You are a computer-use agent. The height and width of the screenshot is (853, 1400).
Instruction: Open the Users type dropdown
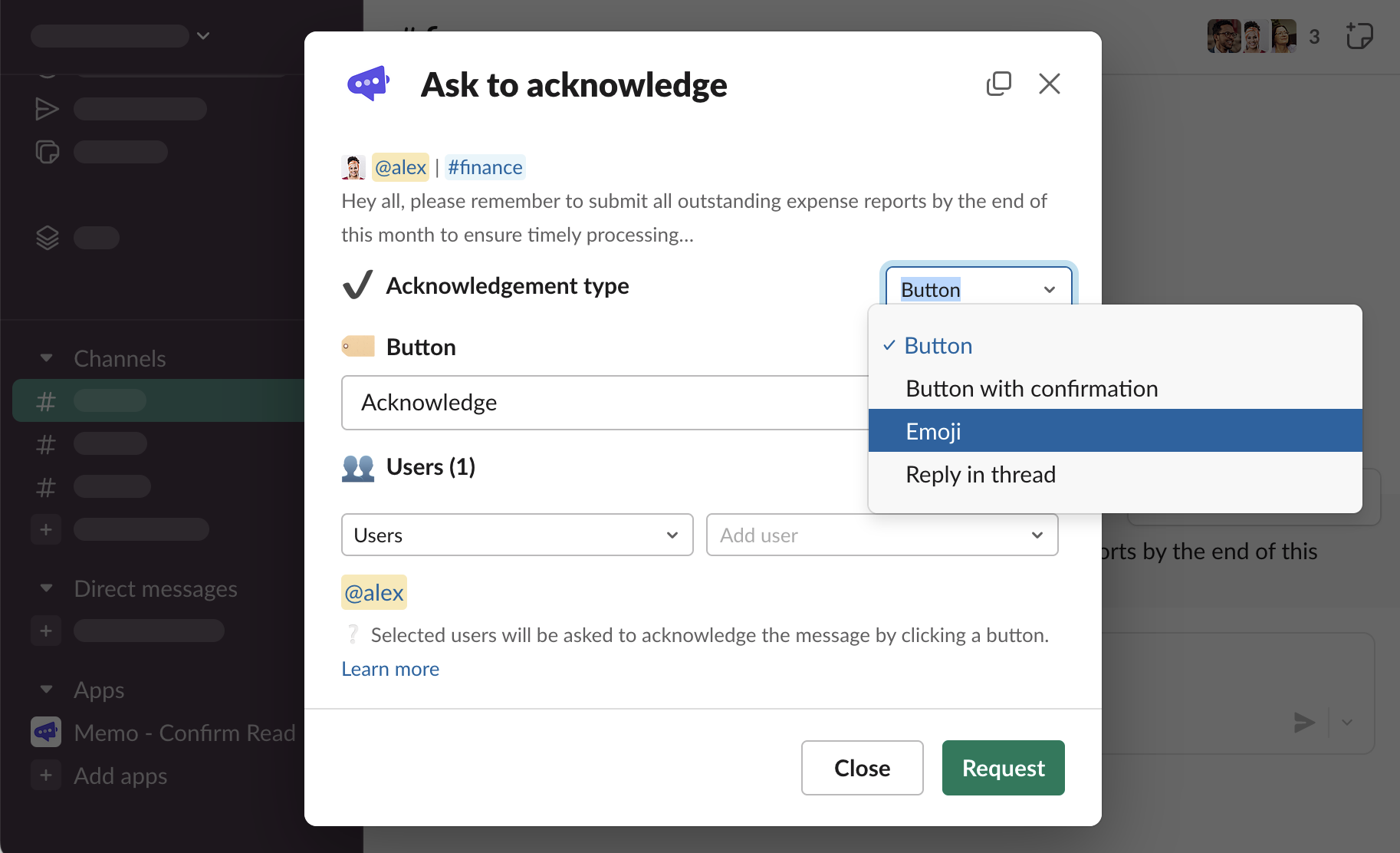[517, 535]
